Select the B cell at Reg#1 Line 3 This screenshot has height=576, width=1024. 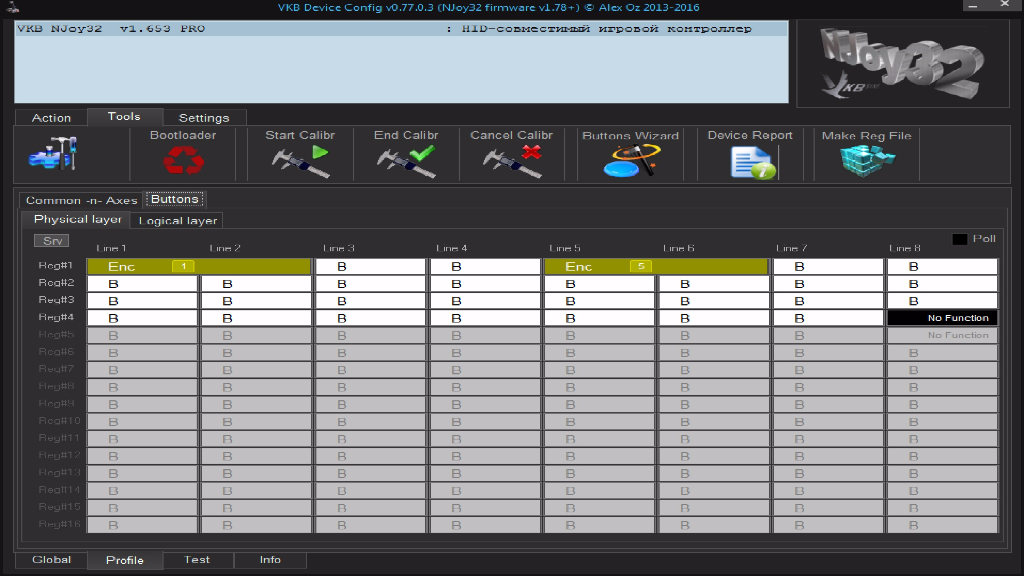click(x=370, y=266)
